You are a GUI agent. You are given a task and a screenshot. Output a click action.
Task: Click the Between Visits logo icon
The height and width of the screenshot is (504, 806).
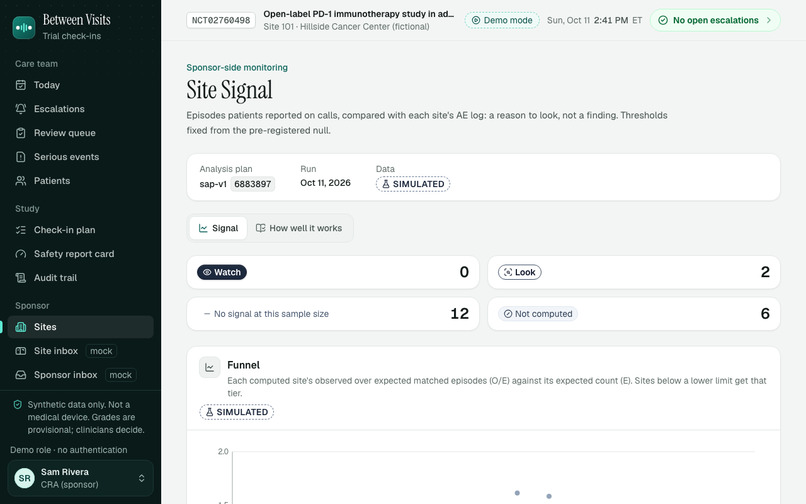[x=24, y=27]
